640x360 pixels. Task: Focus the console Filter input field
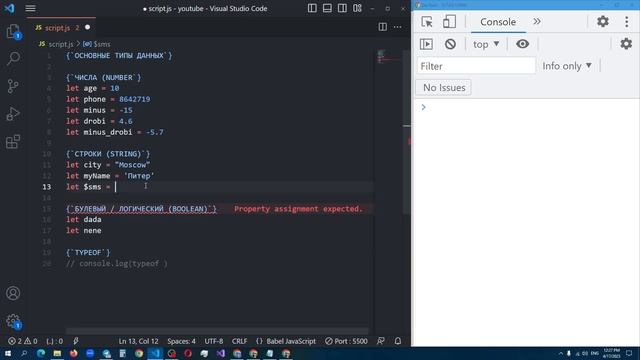476,66
